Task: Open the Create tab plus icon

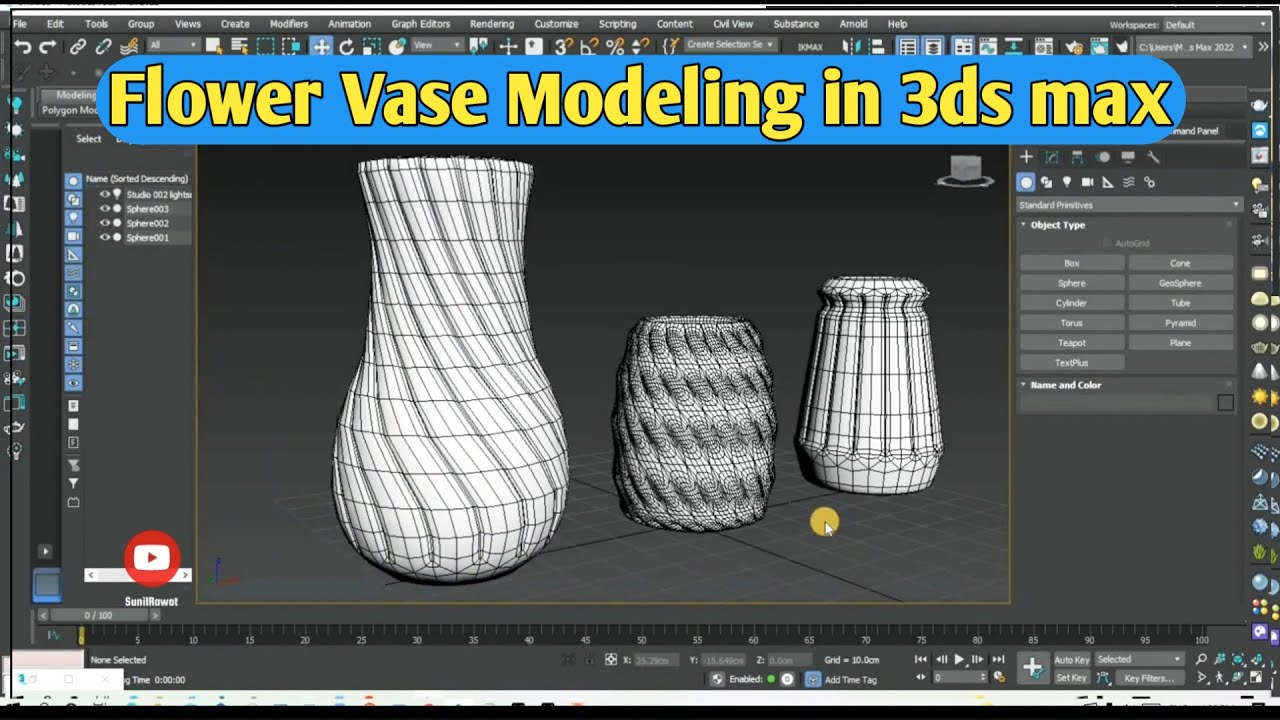Action: point(1026,157)
